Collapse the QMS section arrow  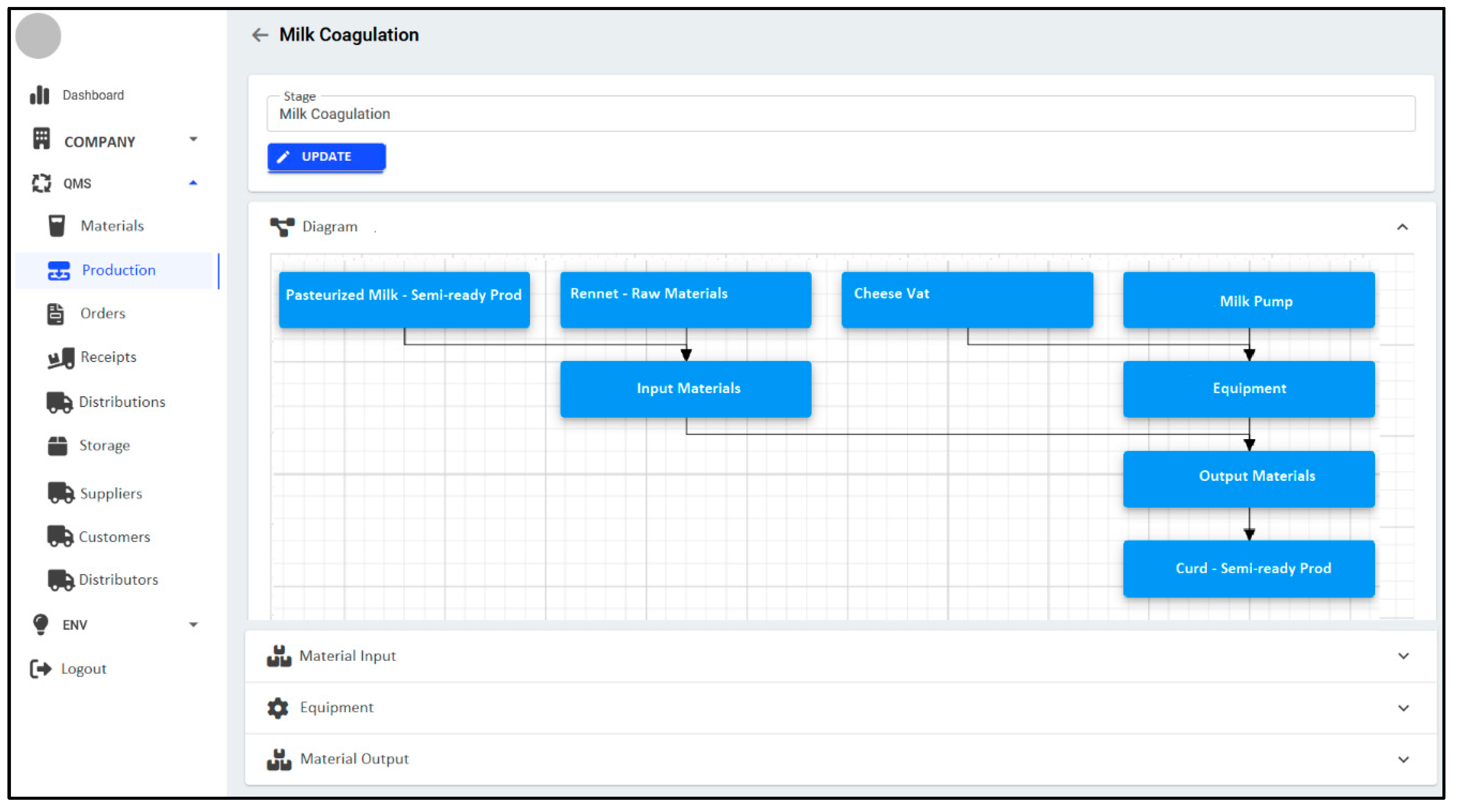(193, 183)
